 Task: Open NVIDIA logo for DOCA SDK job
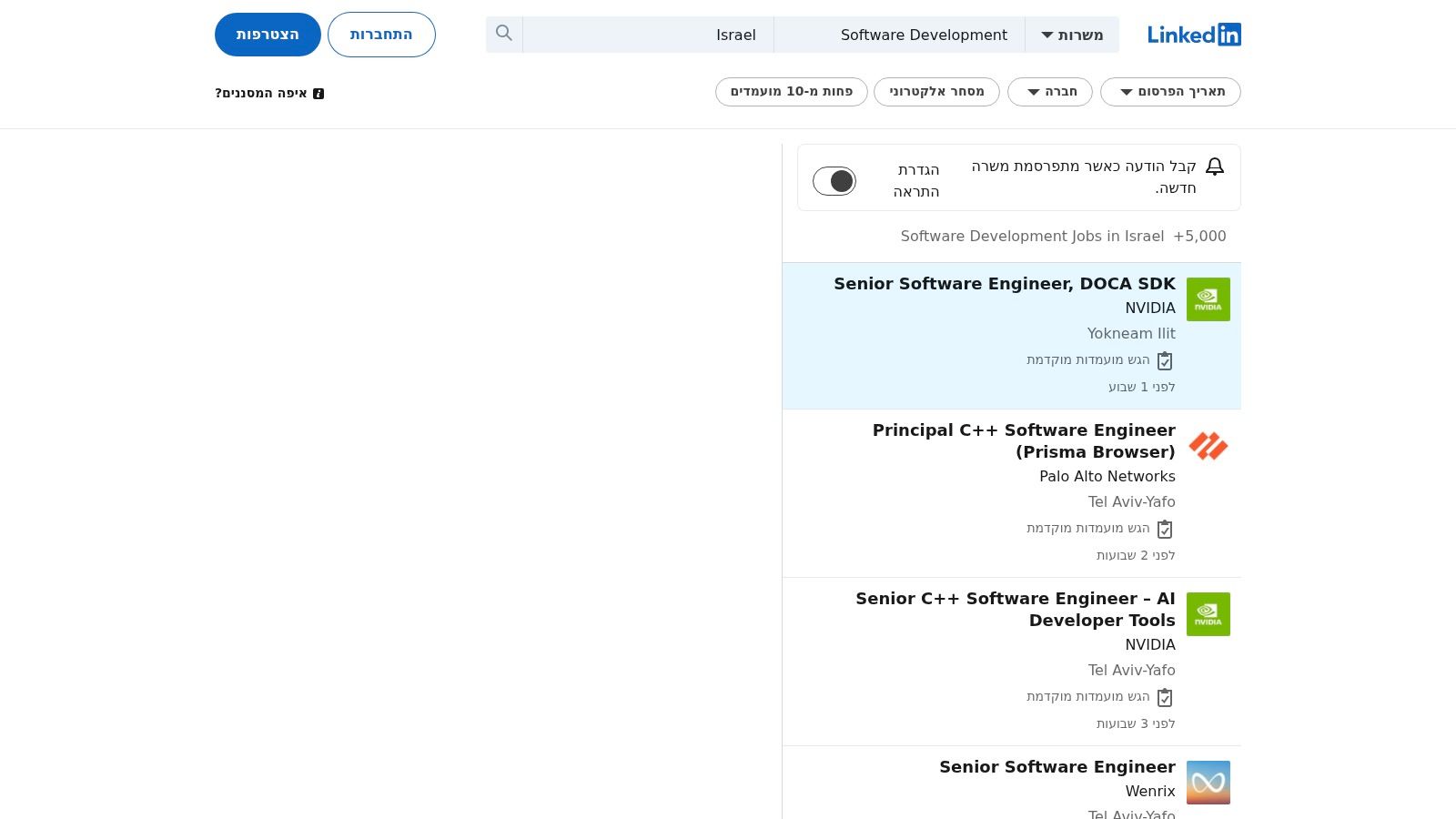coord(1208,299)
